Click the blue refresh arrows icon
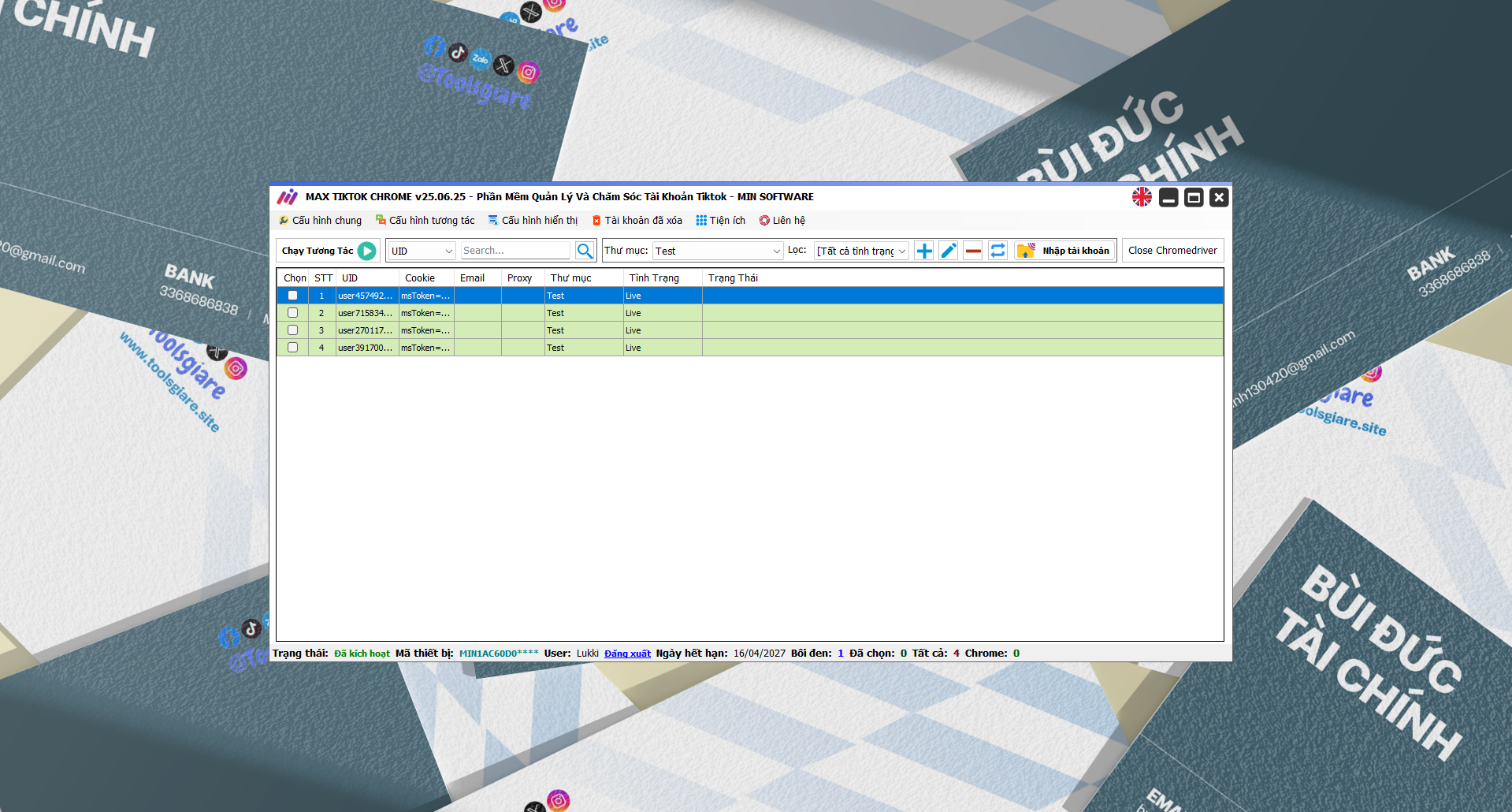This screenshot has width=1512, height=812. pyautogui.click(x=997, y=251)
